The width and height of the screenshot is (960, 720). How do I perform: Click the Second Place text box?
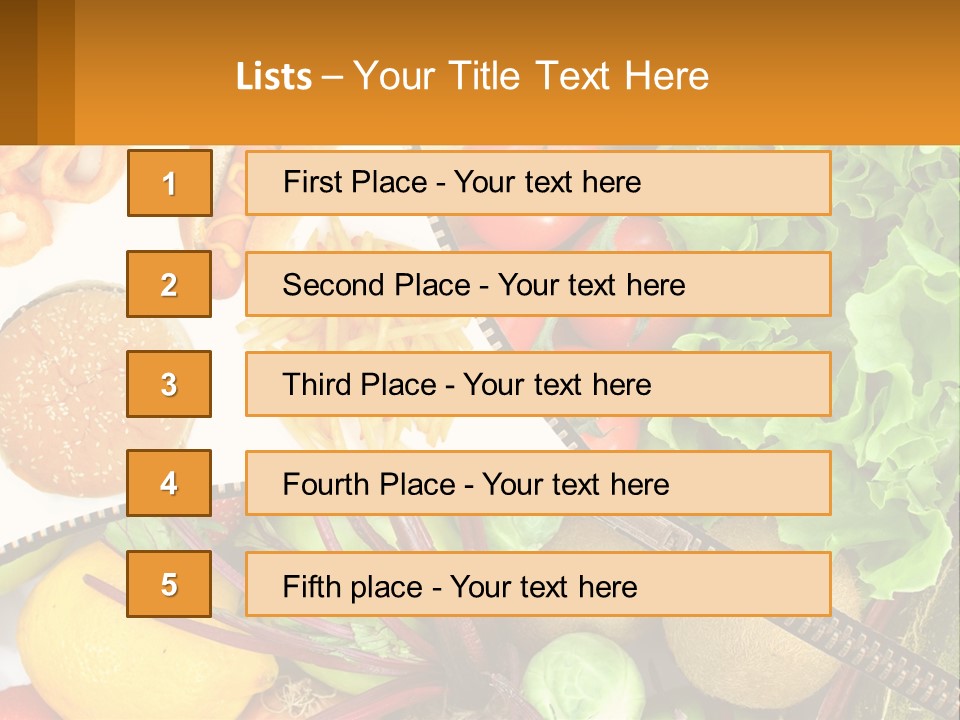pos(538,284)
